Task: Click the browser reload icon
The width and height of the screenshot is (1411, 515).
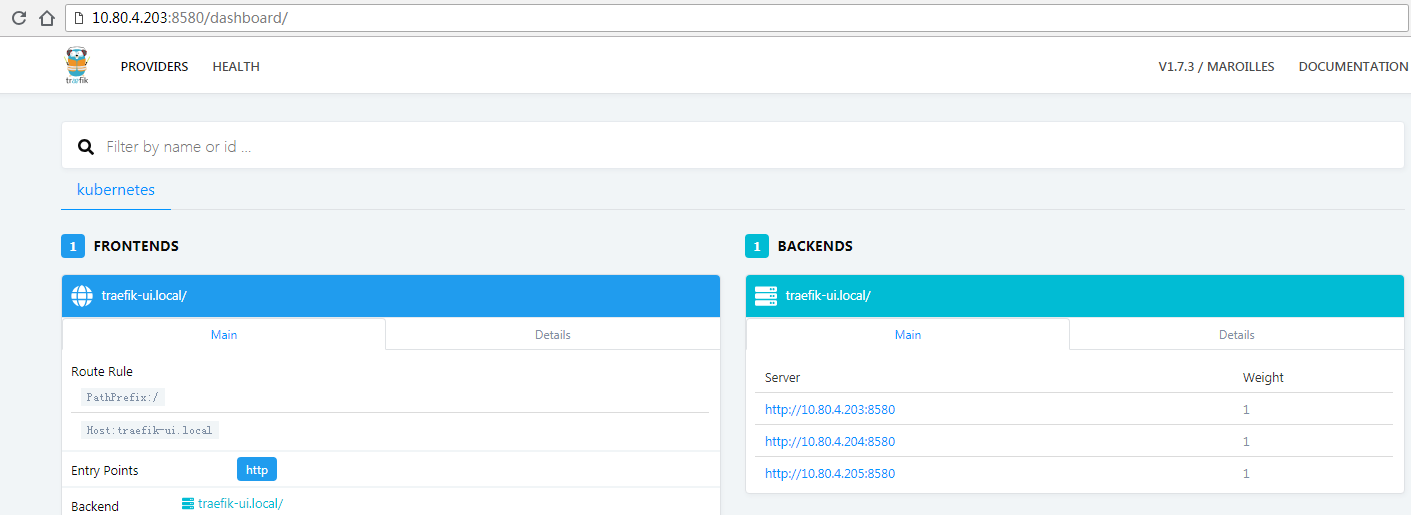Action: (19, 18)
